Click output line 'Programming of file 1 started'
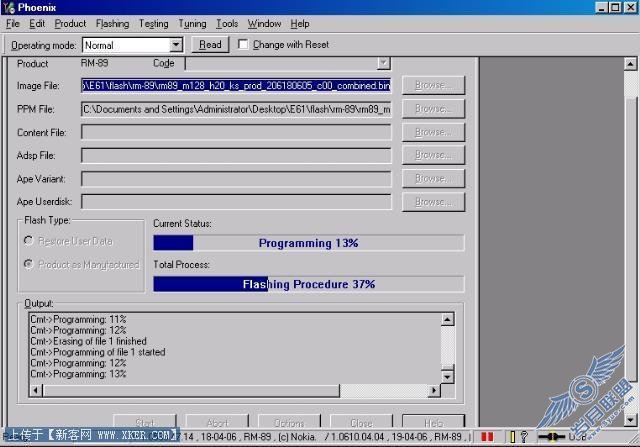The image size is (640, 447). [x=98, y=352]
